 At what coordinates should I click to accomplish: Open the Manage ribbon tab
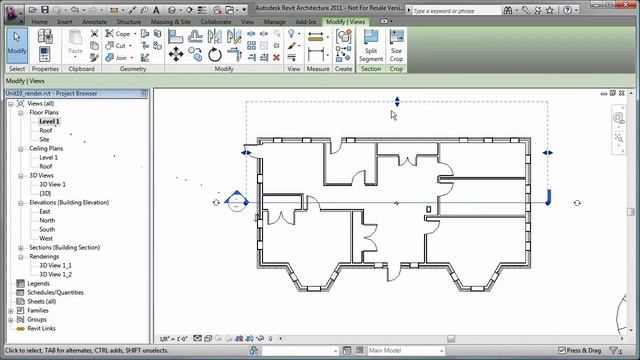coord(275,22)
